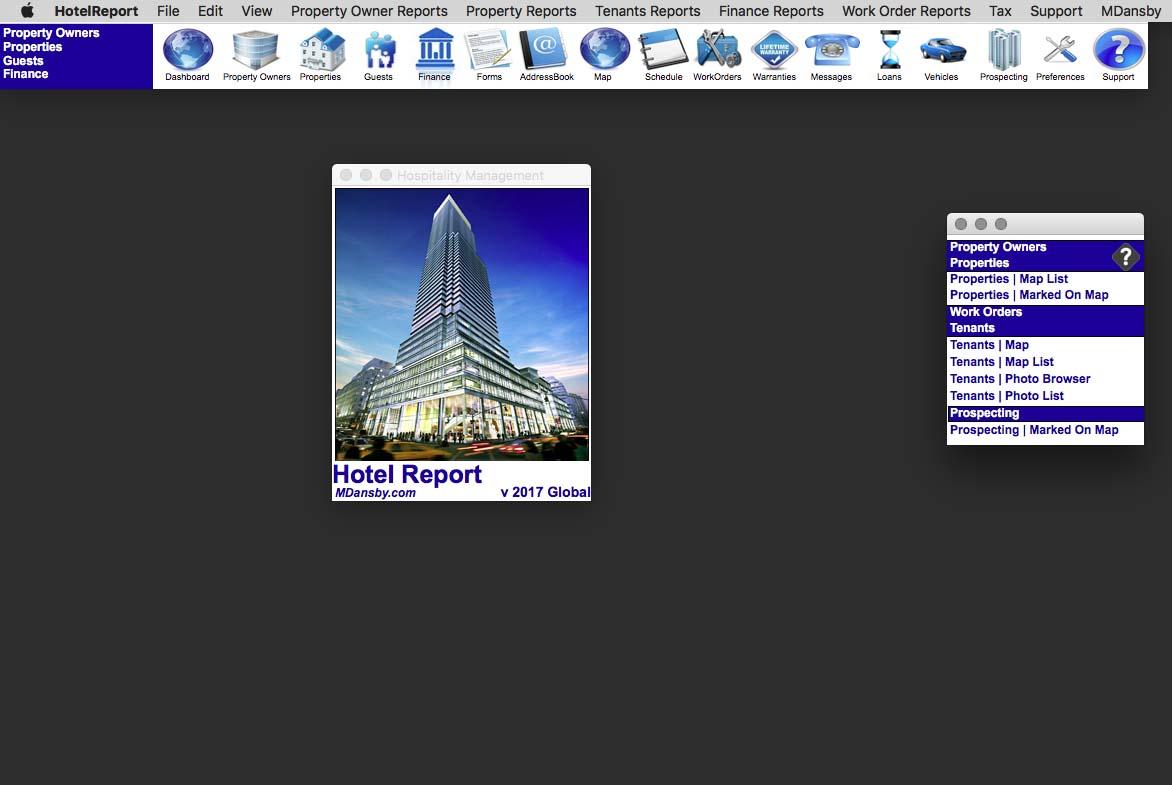
Task: Open the Support menu in the menu bar
Action: coord(1055,11)
